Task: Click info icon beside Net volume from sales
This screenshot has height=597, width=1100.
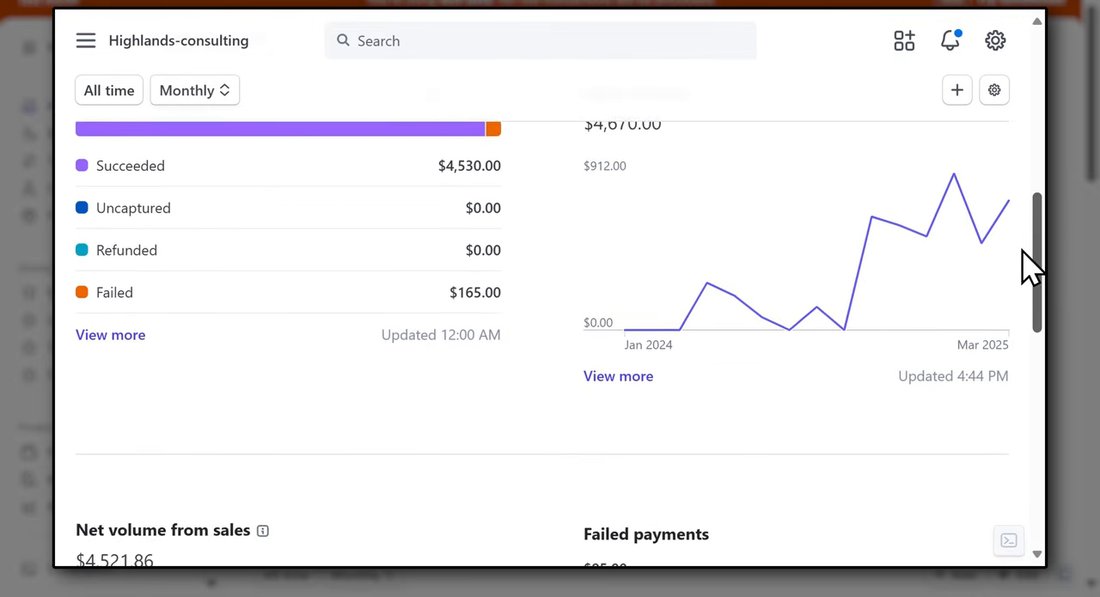Action: 262,531
